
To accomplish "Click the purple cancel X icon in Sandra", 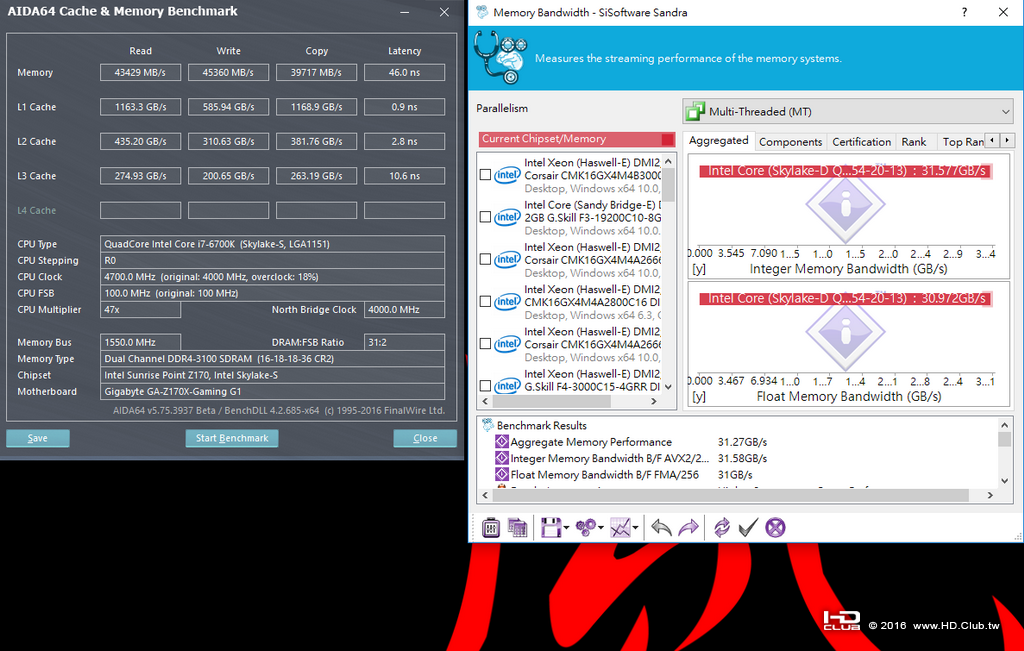I will [775, 528].
